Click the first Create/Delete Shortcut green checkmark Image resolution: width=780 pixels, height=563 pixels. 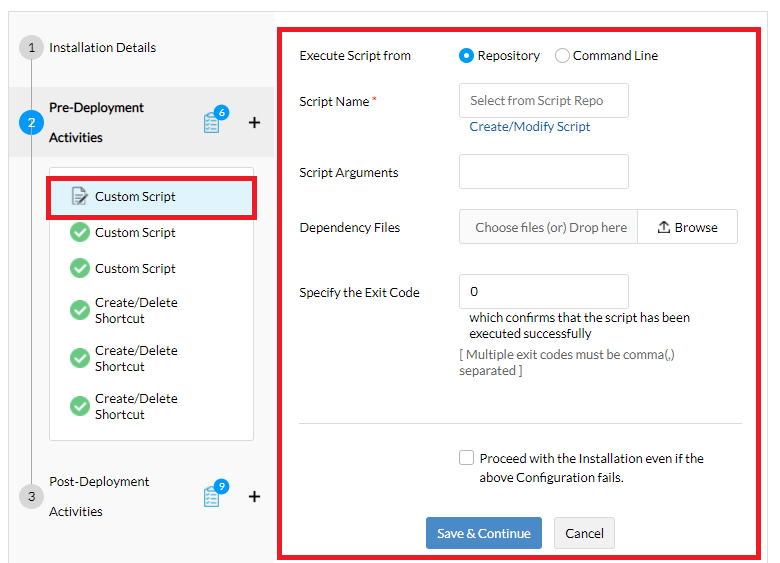click(x=80, y=310)
